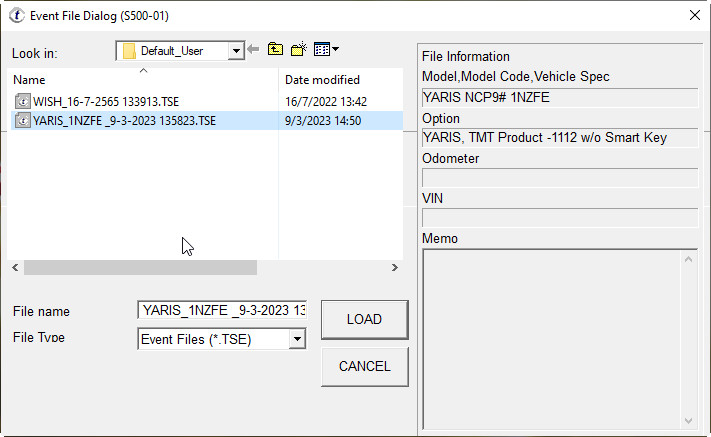
Task: Sort by Date modified column
Action: (322, 80)
